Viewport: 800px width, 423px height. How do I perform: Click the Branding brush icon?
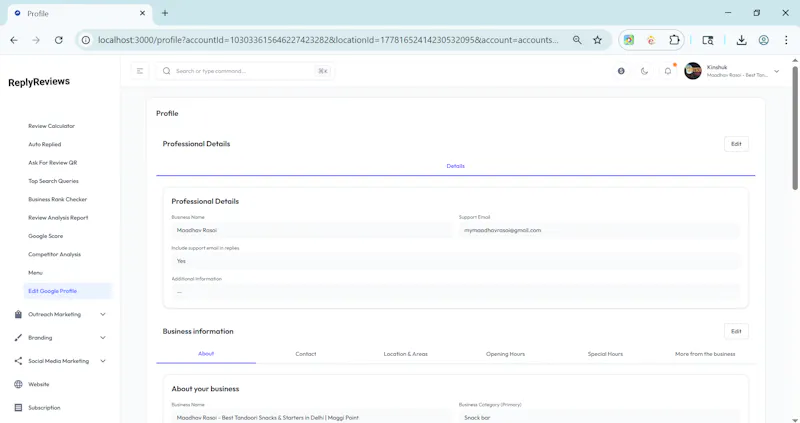coord(18,338)
